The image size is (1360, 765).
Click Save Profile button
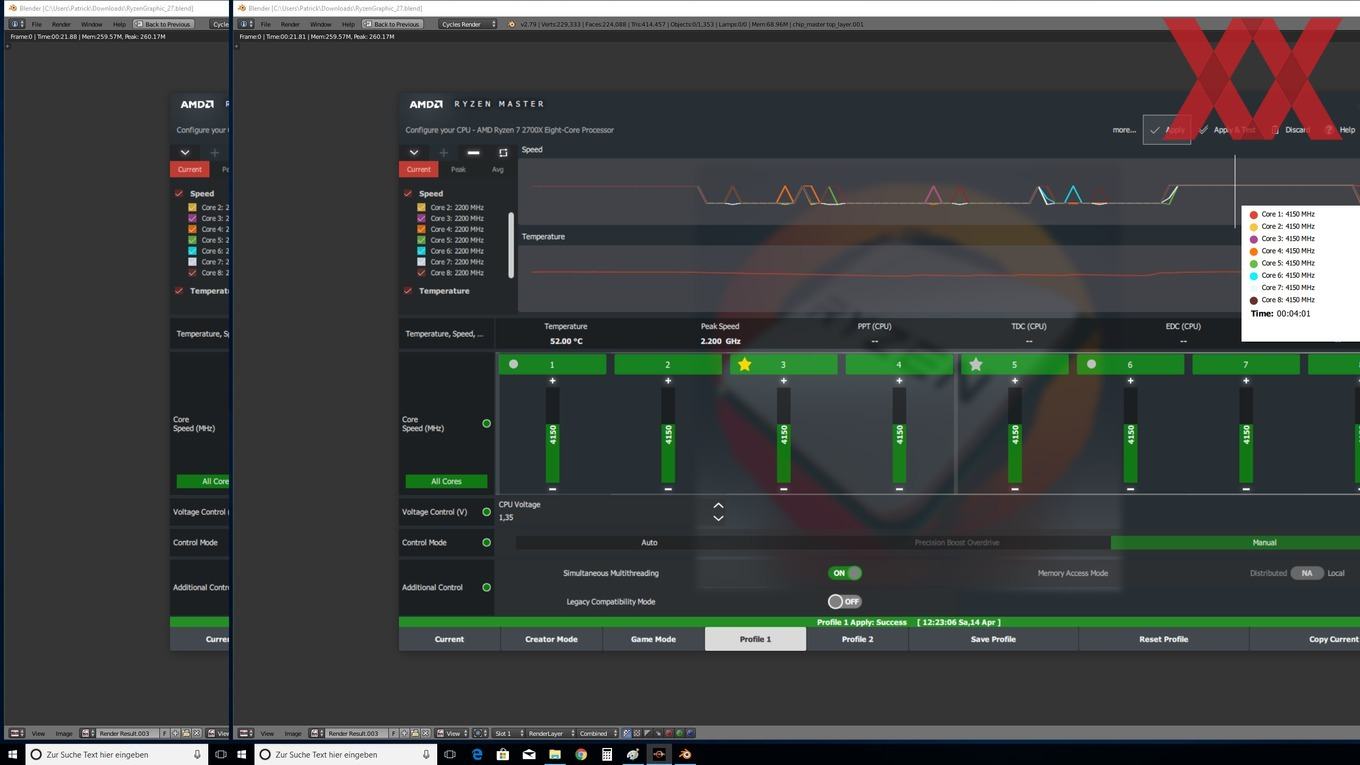pos(993,639)
